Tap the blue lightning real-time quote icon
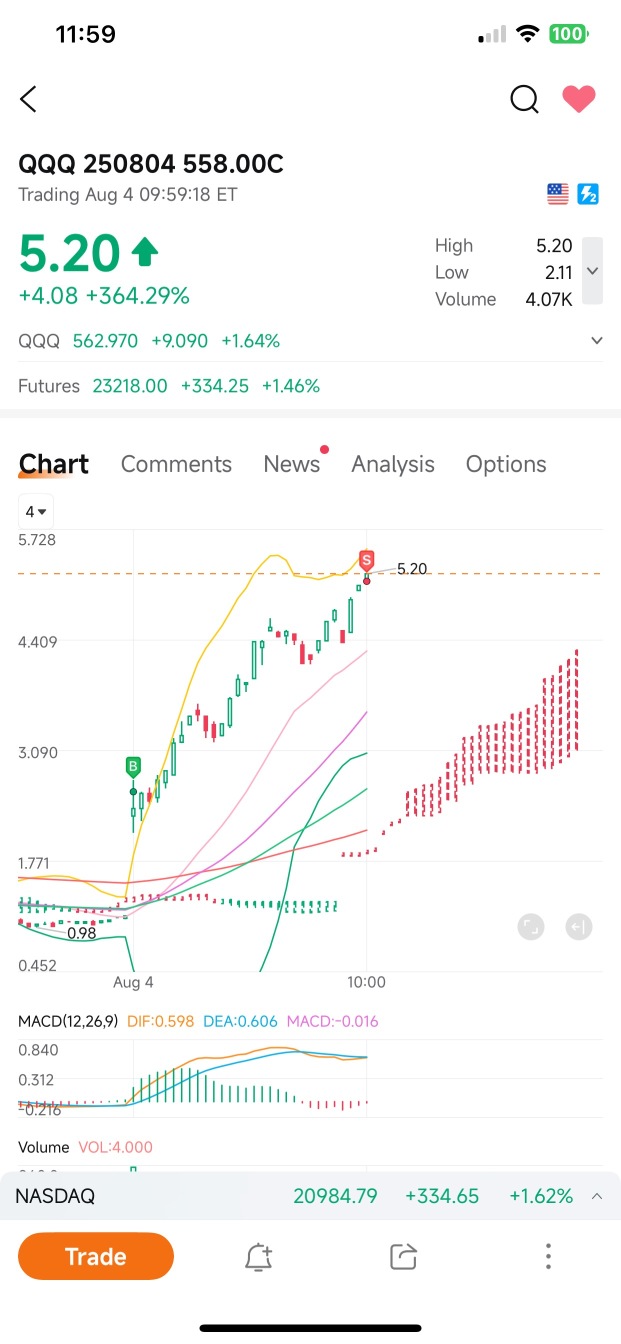621x1344 pixels. click(x=588, y=195)
